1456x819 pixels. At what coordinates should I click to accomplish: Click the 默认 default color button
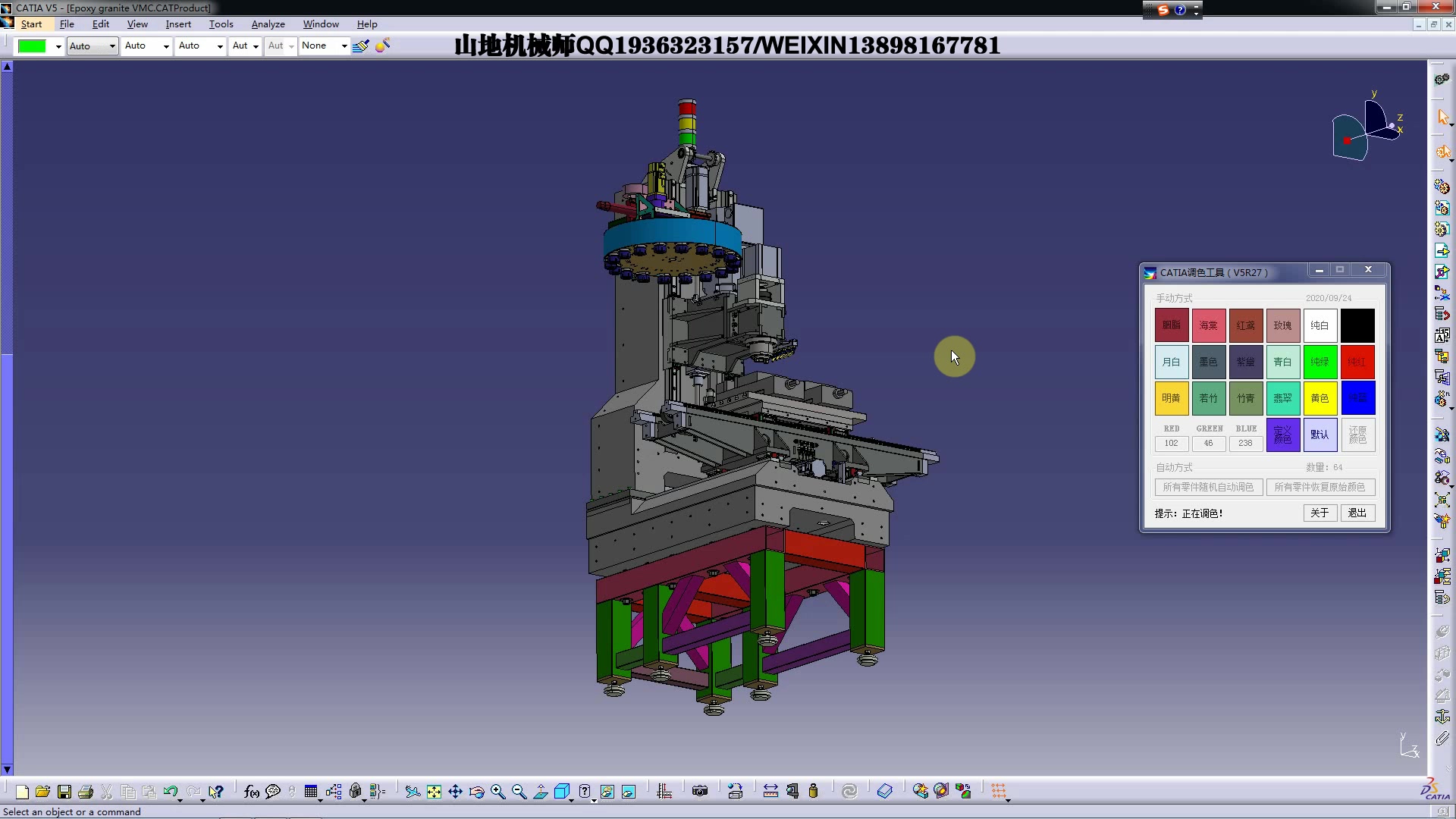(x=1319, y=435)
